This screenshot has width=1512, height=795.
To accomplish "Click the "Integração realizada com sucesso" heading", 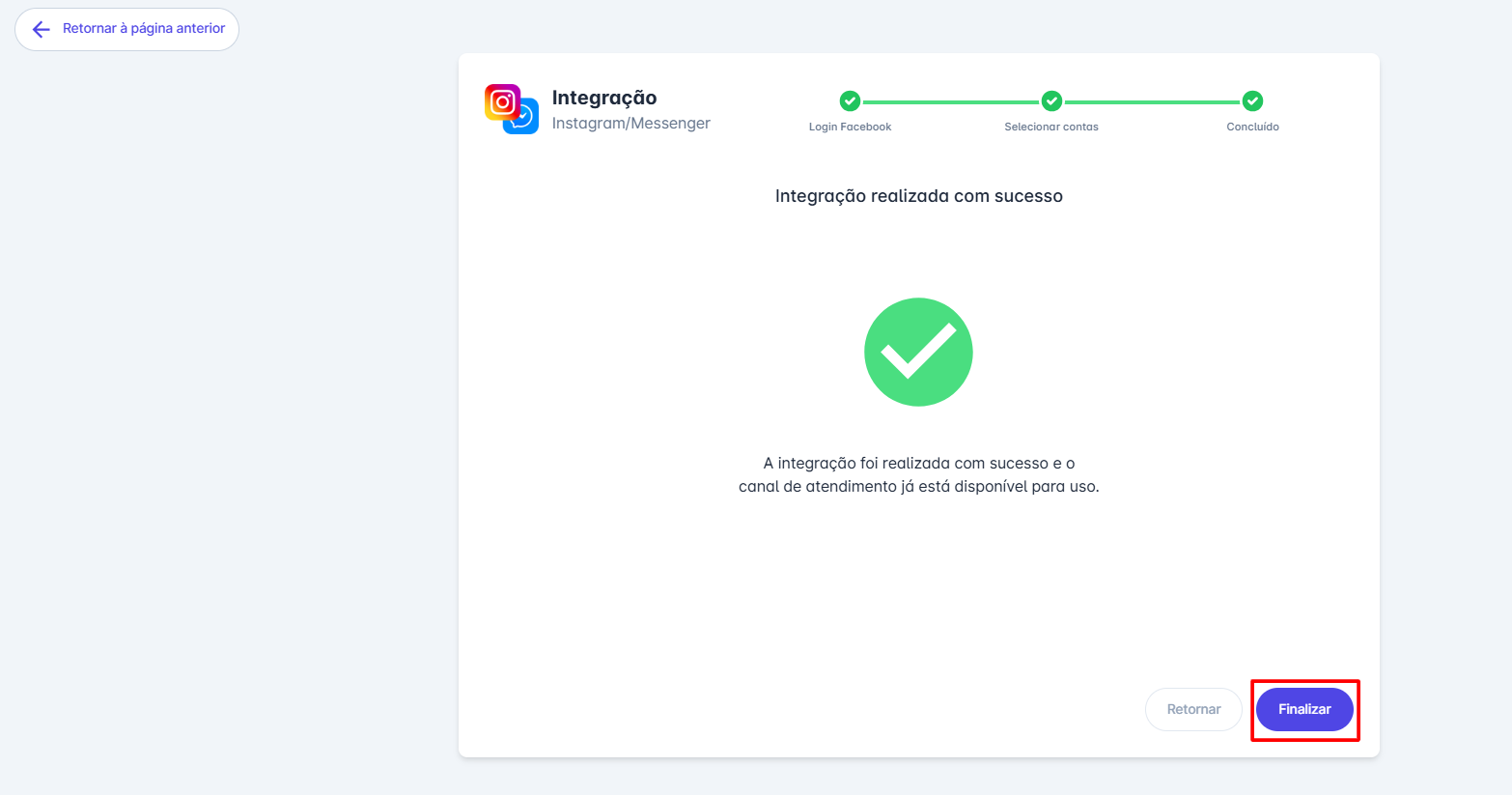I will tap(918, 196).
